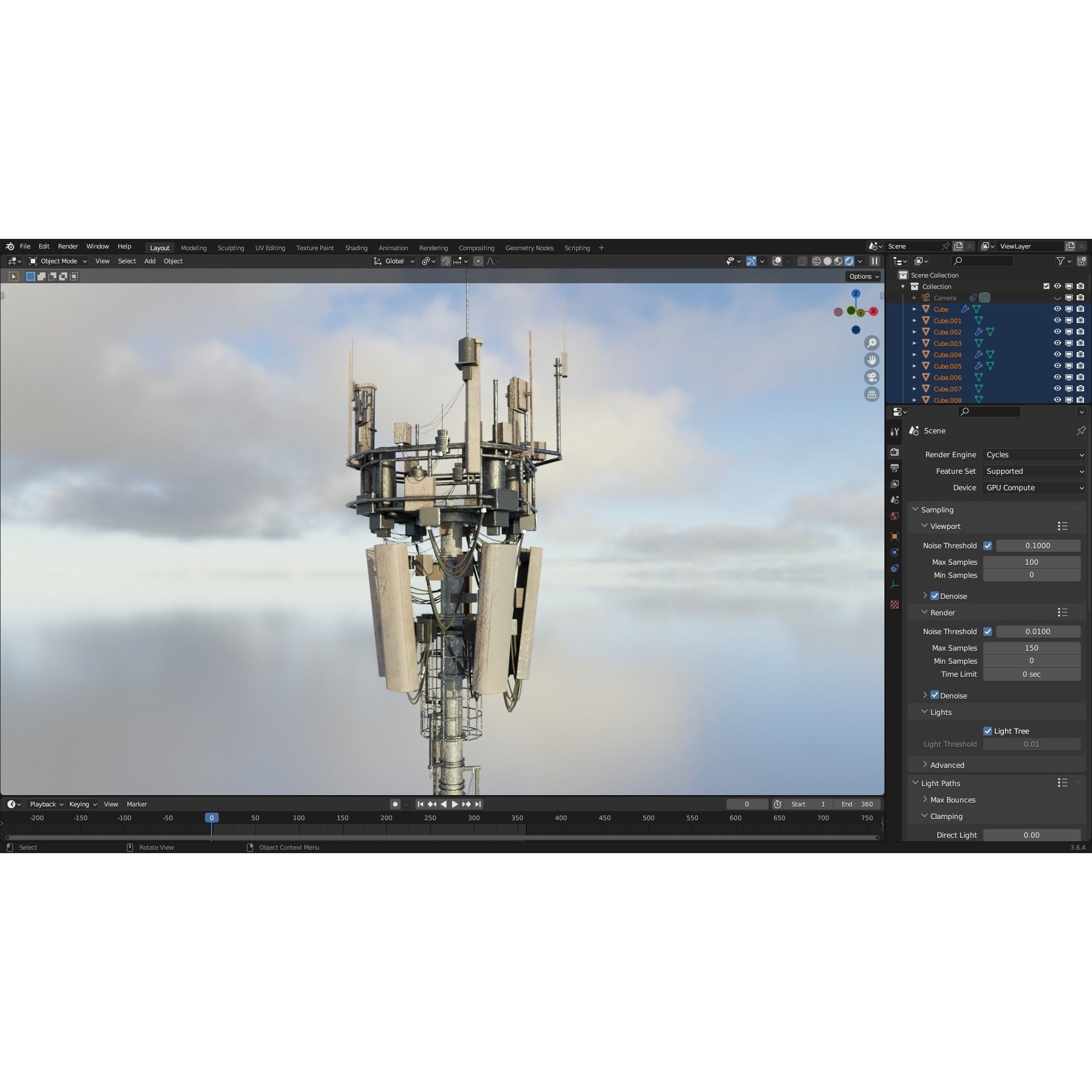Hide Cube.003 in the outliner
This screenshot has width=1092, height=1092.
pyautogui.click(x=1057, y=343)
